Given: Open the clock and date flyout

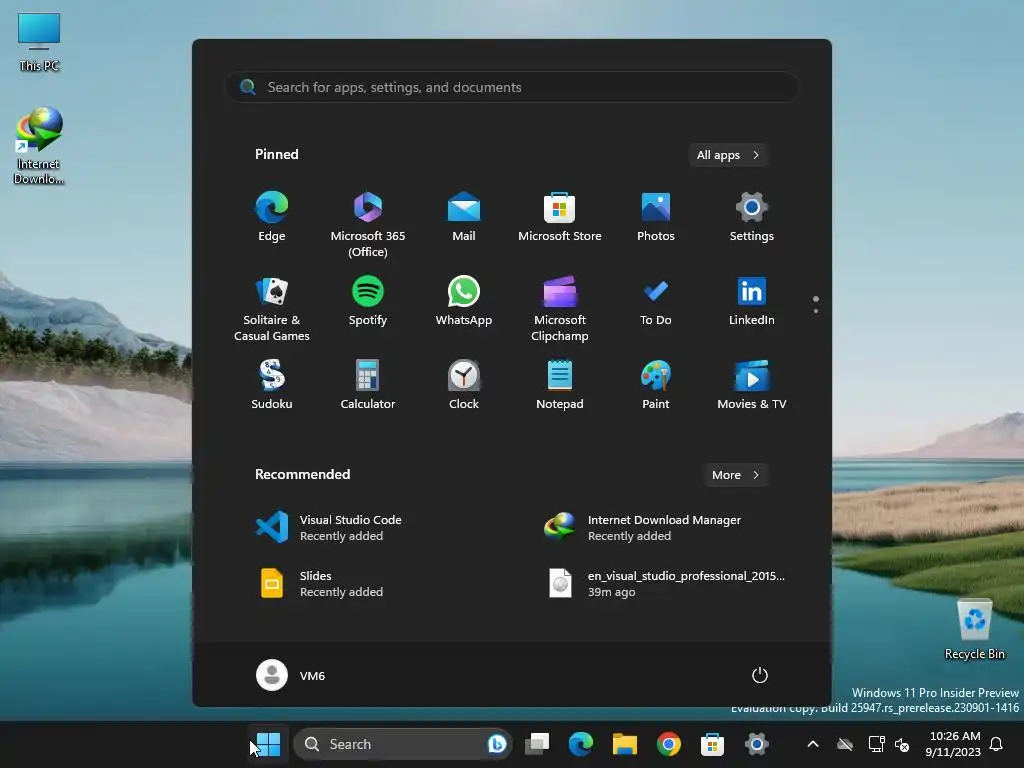Looking at the screenshot, I should coord(953,744).
